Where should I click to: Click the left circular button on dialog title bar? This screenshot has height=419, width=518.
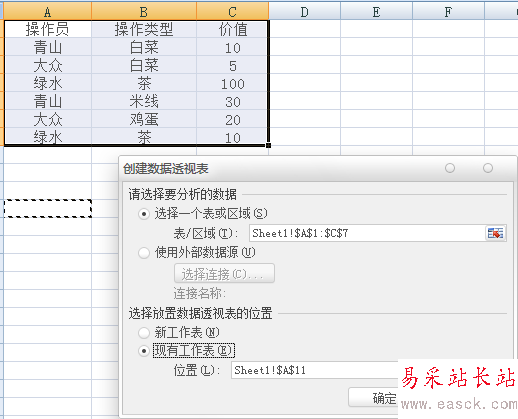click(450, 168)
